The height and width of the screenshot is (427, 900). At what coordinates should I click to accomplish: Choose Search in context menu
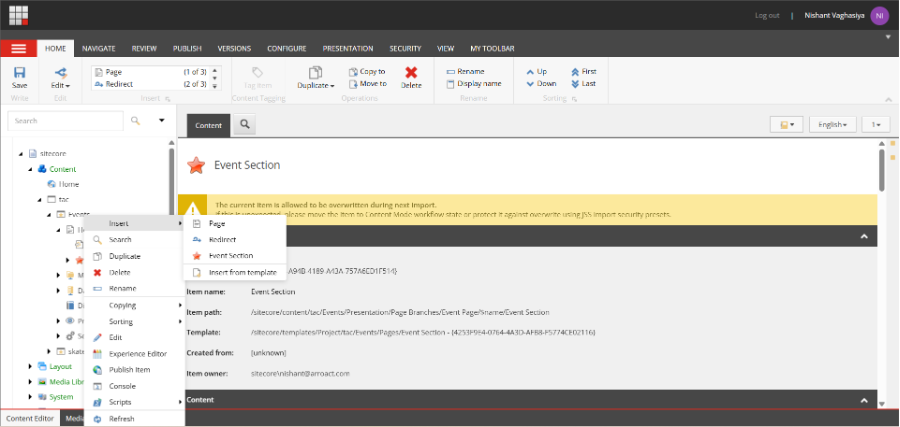pyautogui.click(x=134, y=240)
